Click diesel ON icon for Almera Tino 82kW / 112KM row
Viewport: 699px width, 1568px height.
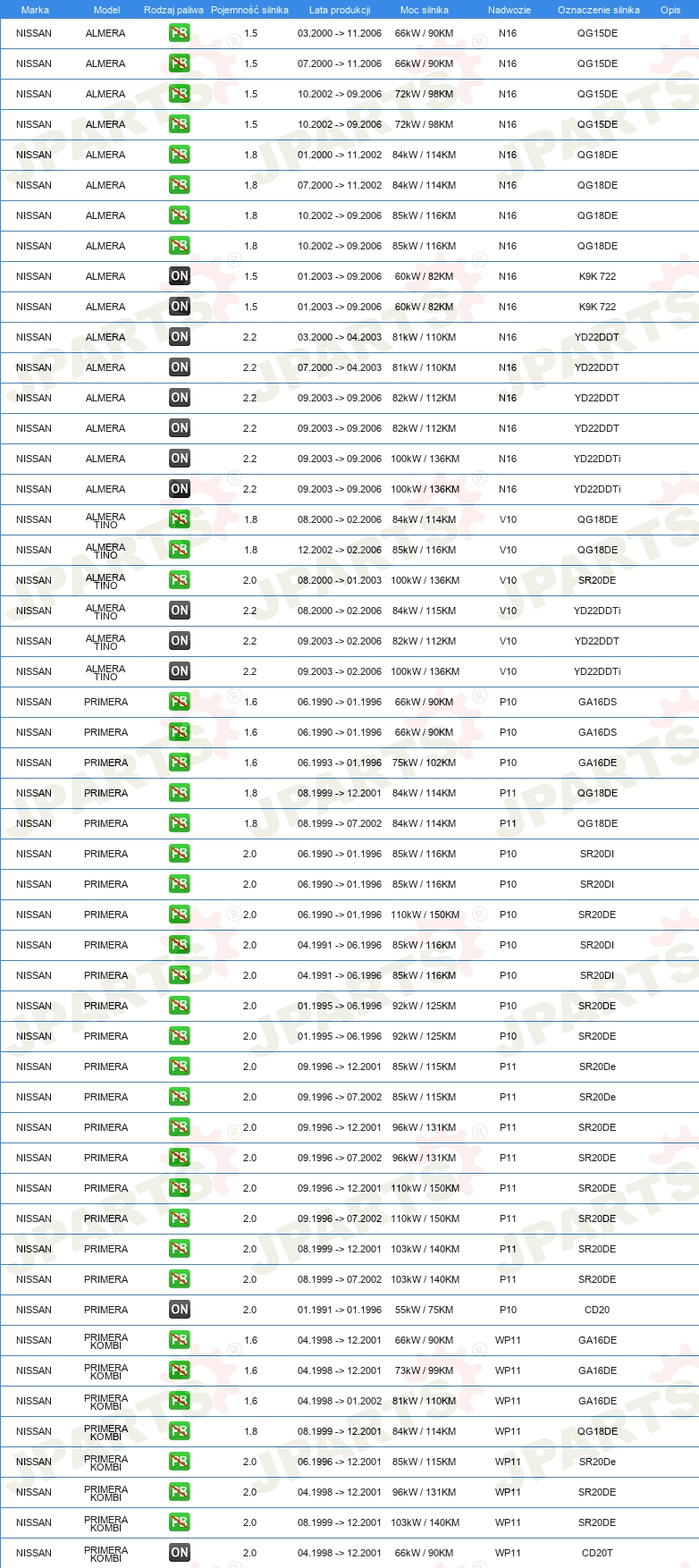coord(180,641)
